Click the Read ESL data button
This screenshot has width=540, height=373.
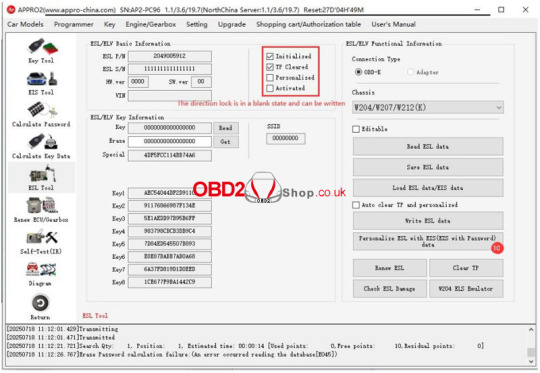(428, 146)
